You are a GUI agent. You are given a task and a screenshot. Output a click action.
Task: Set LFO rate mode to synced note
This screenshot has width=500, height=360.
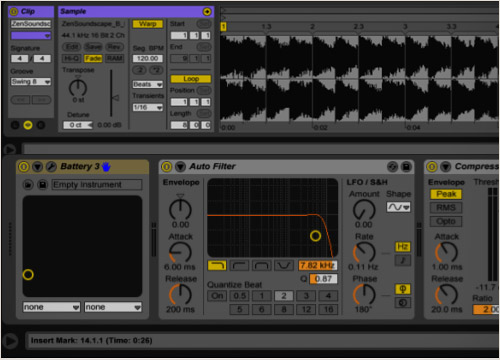[403, 260]
